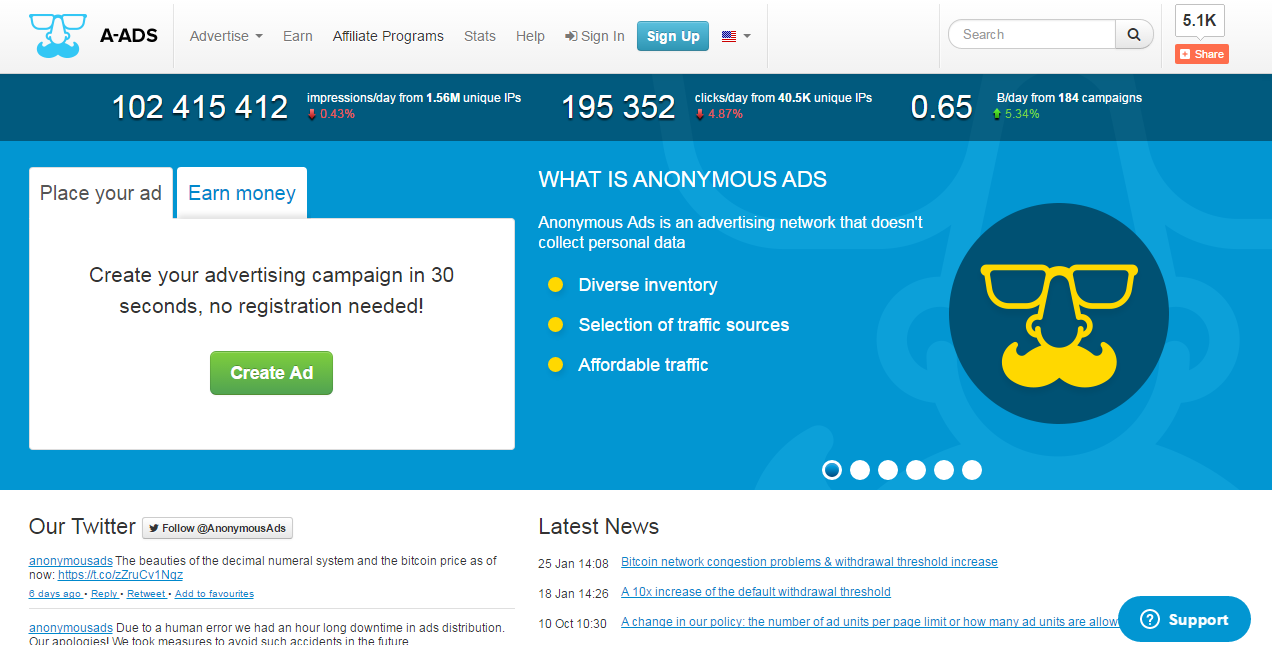Select the fifth carousel dot
Screen dimensions: 1272x645
(944, 470)
